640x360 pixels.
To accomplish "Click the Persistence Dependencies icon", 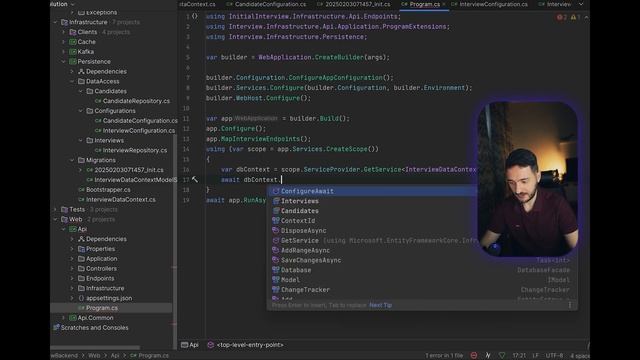I will 81,71.
